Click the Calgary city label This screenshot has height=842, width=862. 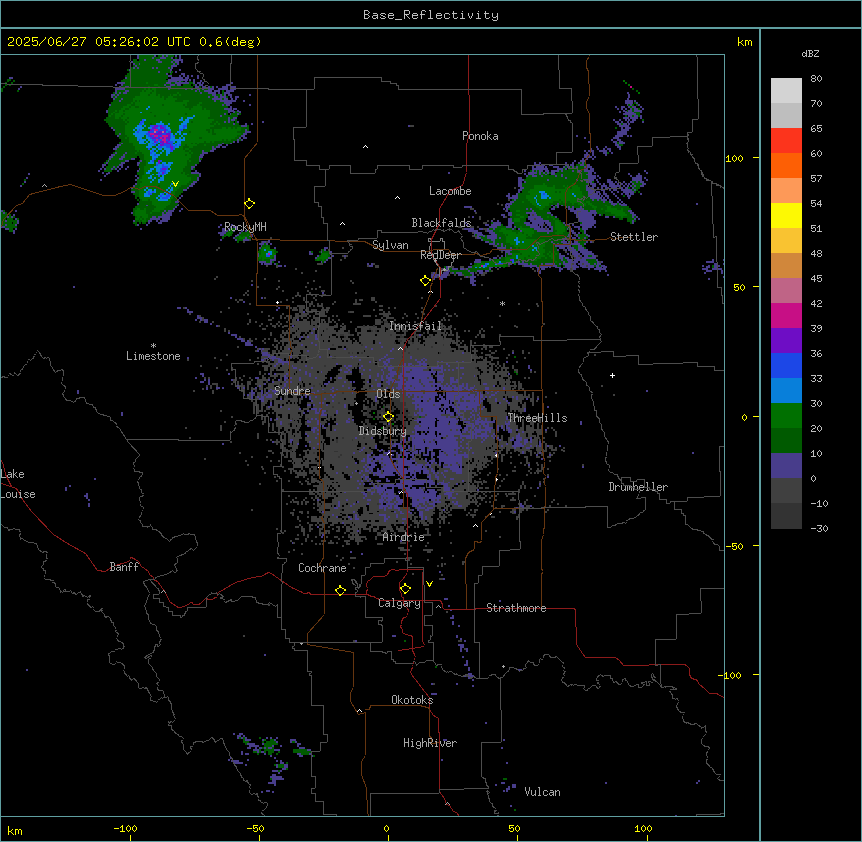coord(399,603)
